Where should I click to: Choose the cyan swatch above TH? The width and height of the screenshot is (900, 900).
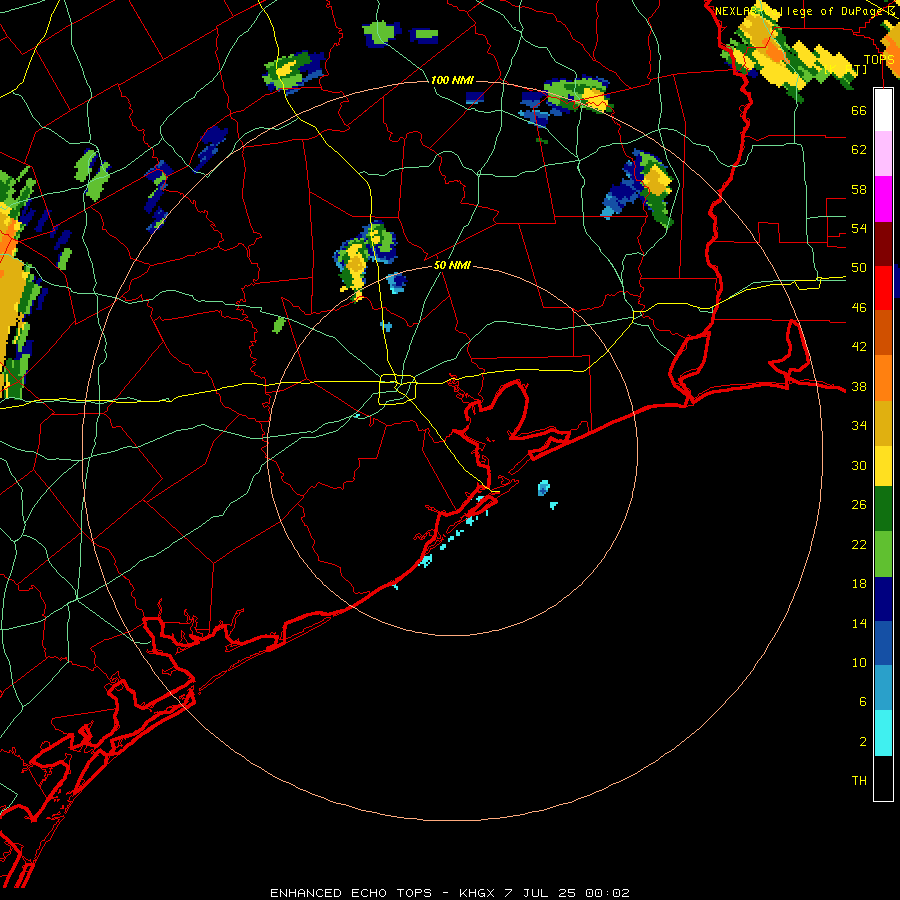click(x=883, y=733)
